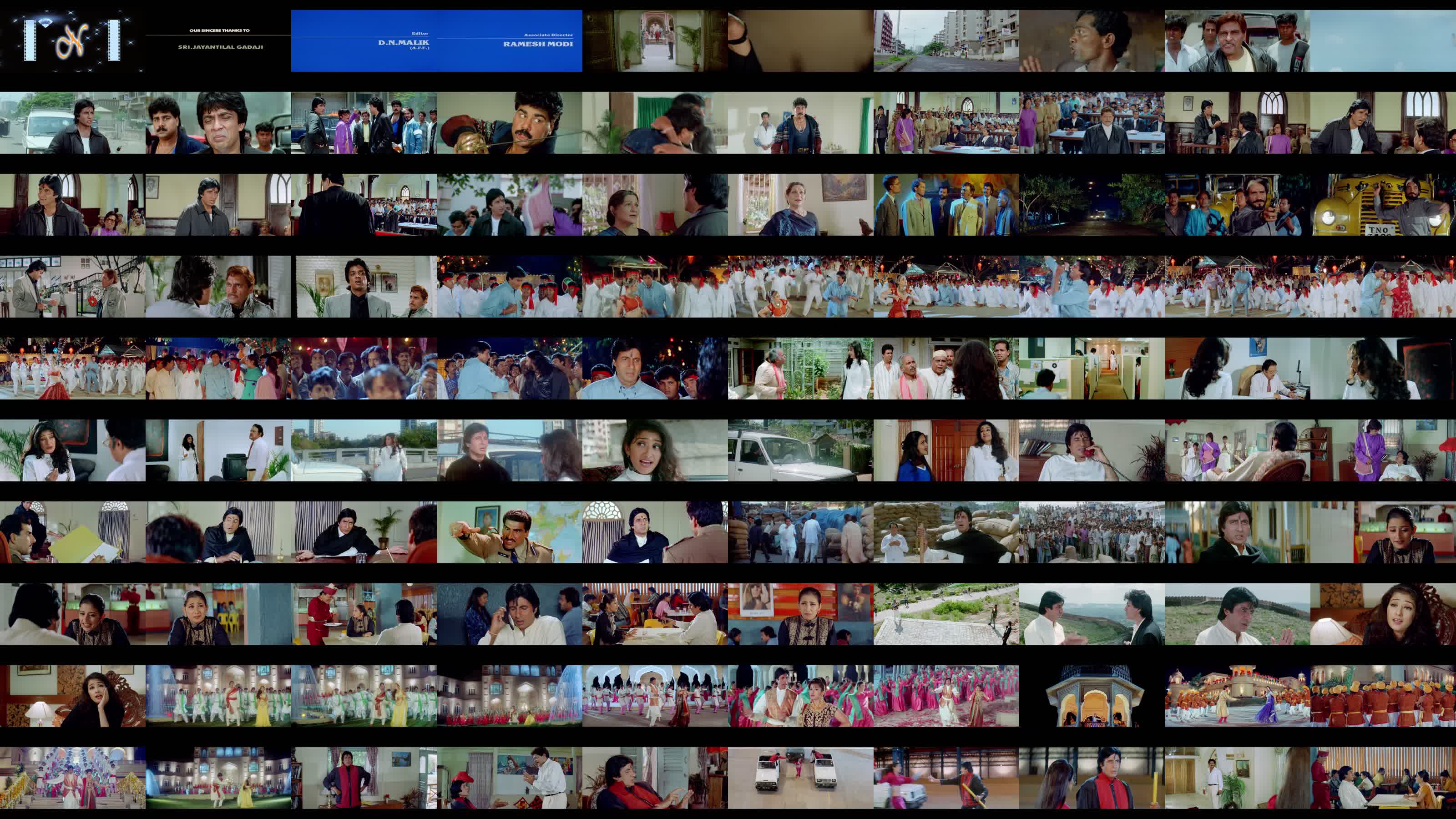Image resolution: width=1456 pixels, height=819 pixels.
Task: Open the blue Editor D.N. Malik credit frame
Action: pyautogui.click(x=364, y=40)
